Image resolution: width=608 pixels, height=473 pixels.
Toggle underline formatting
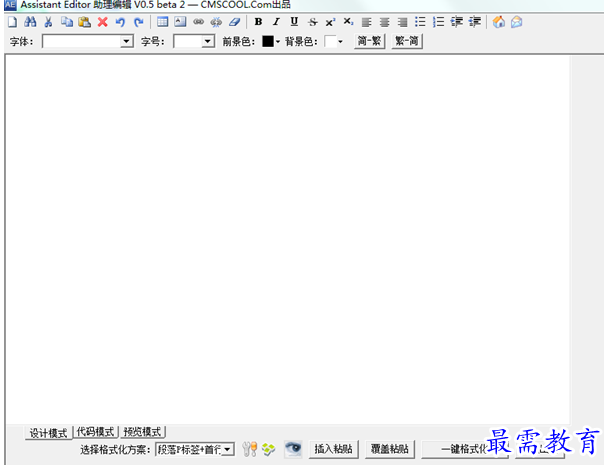[x=294, y=22]
